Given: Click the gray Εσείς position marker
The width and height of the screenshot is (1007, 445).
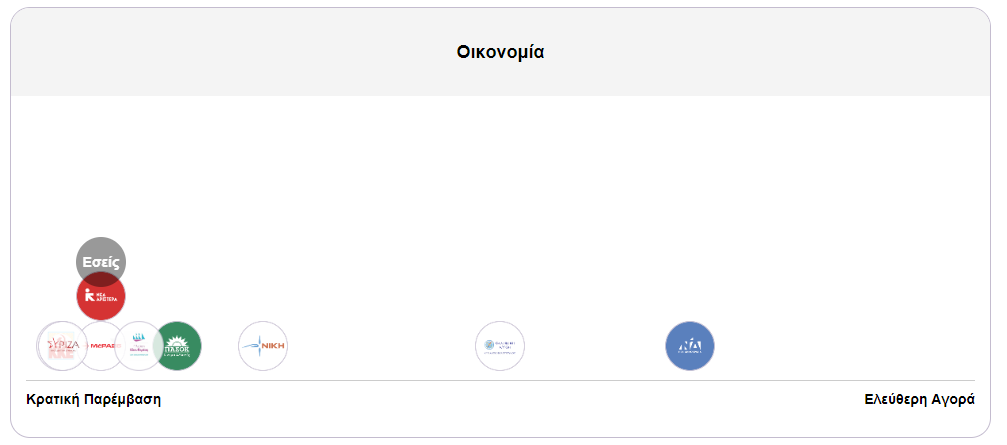Looking at the screenshot, I should [x=101, y=259].
